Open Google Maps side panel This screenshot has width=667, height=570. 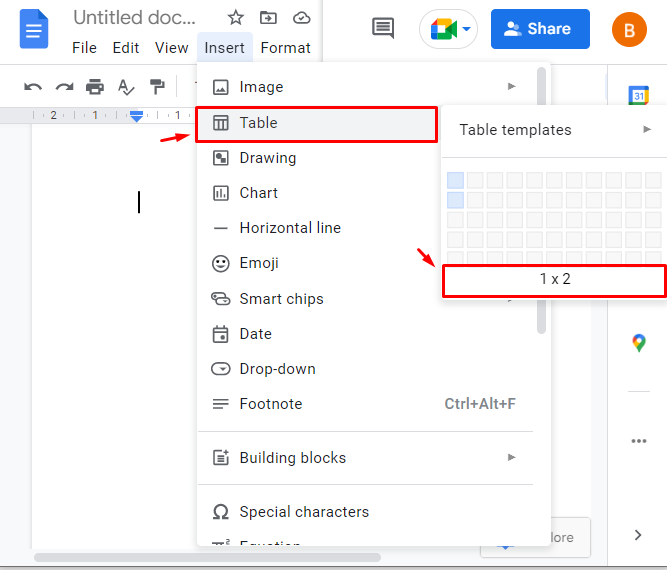coord(638,343)
